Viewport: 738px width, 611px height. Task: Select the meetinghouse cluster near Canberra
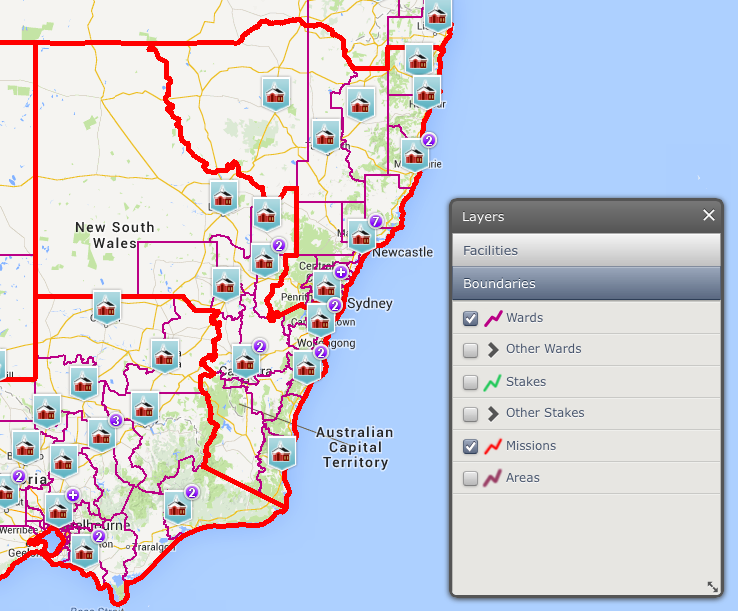[246, 361]
